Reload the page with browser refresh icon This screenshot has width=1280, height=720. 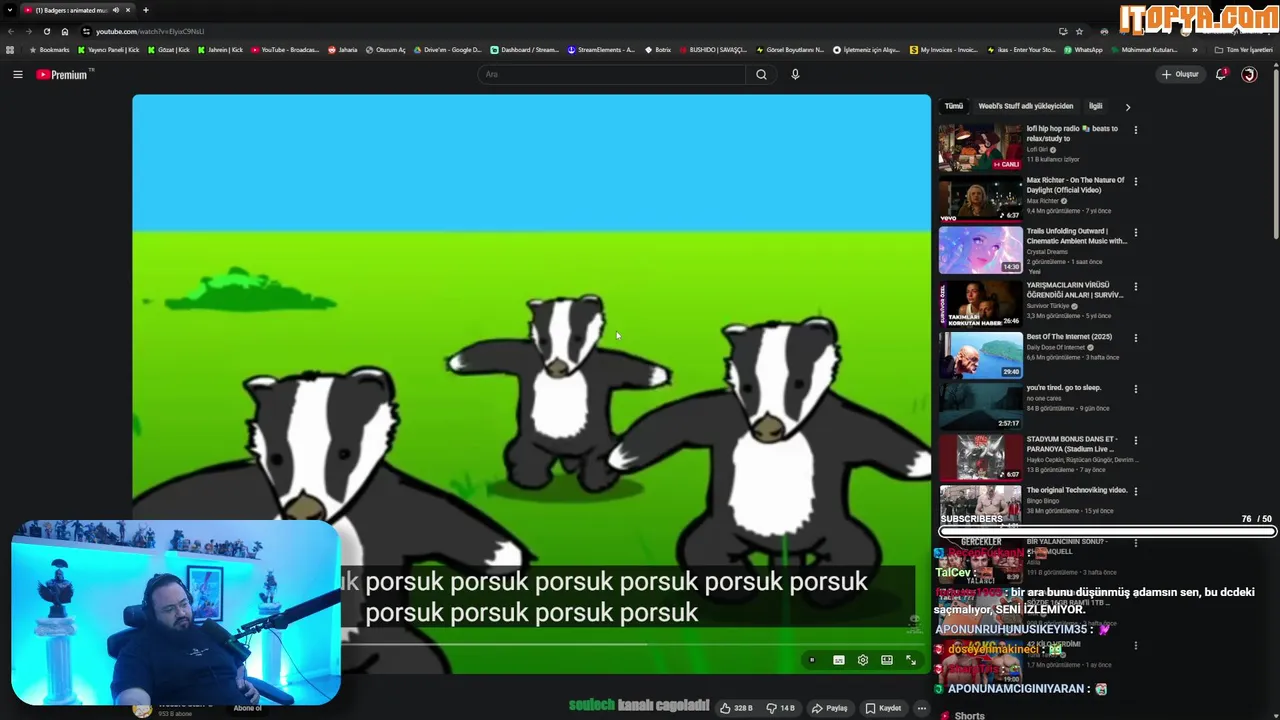[46, 31]
